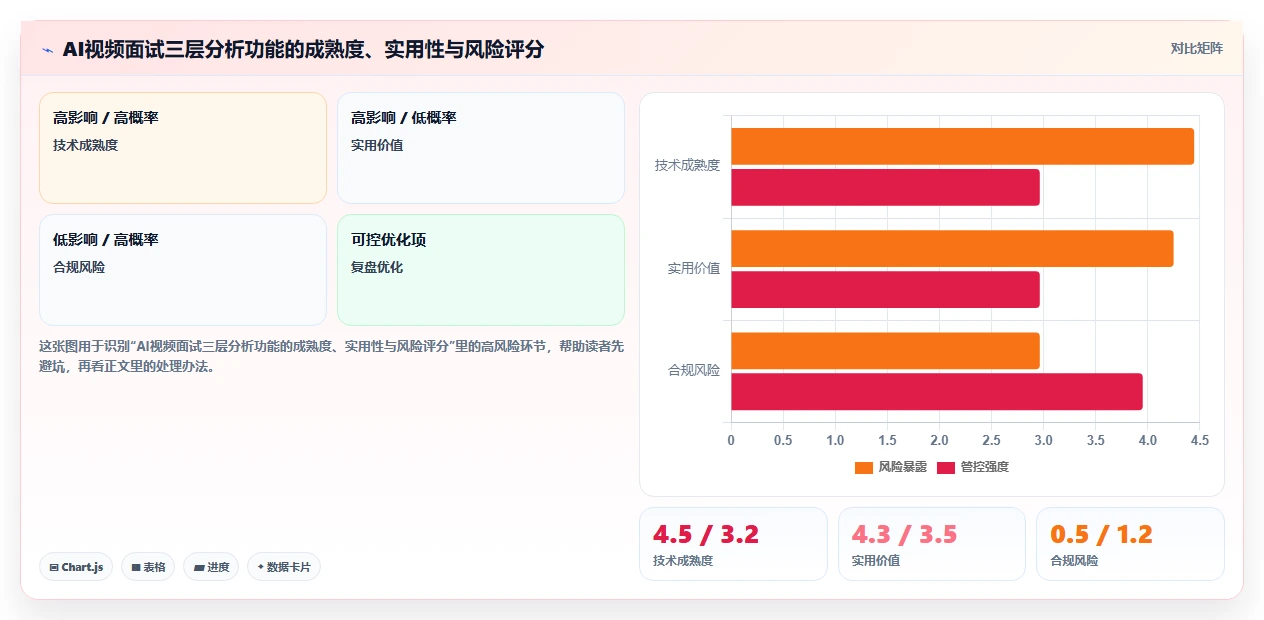Open the 0.5 / 1.2 合规风险 stat card
The image size is (1264, 620).
click(x=1130, y=544)
